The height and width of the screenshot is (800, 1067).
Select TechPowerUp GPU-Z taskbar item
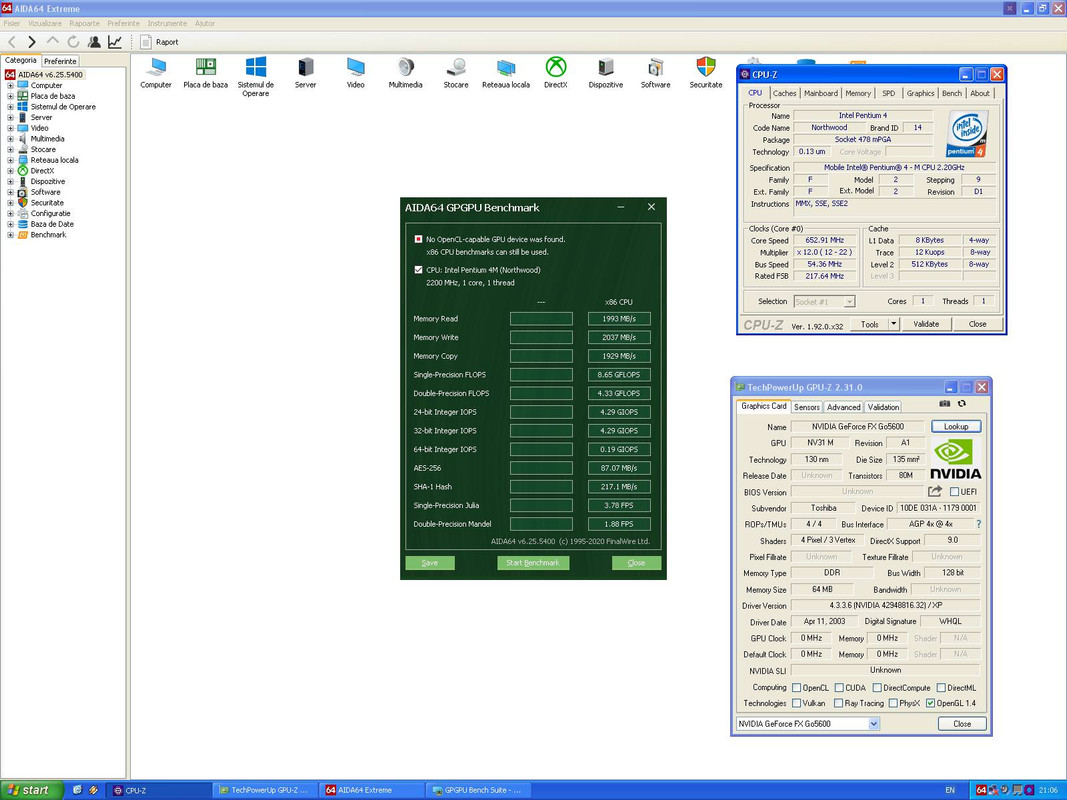click(263, 790)
